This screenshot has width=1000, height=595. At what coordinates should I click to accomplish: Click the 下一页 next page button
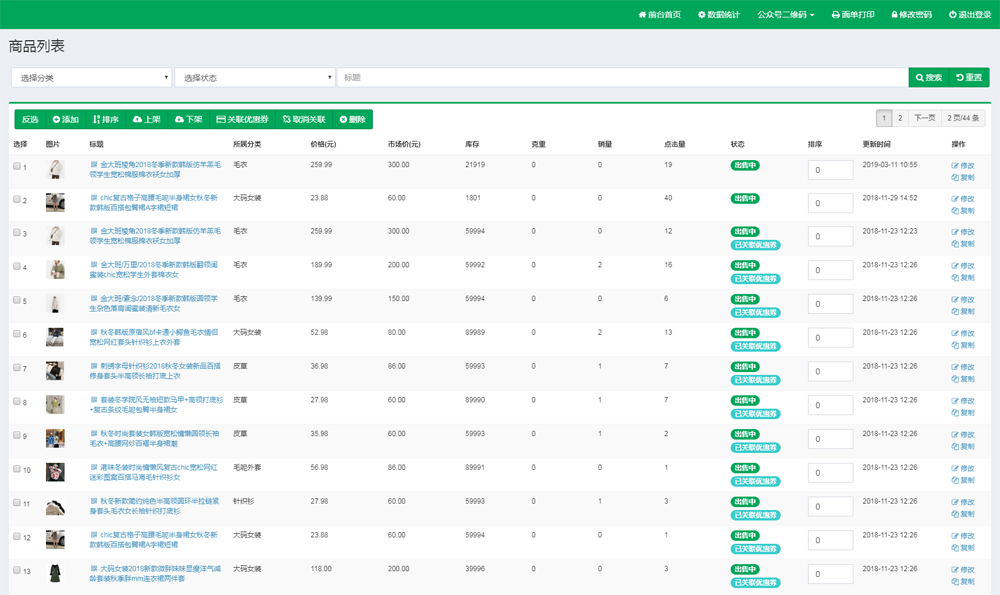[x=924, y=118]
